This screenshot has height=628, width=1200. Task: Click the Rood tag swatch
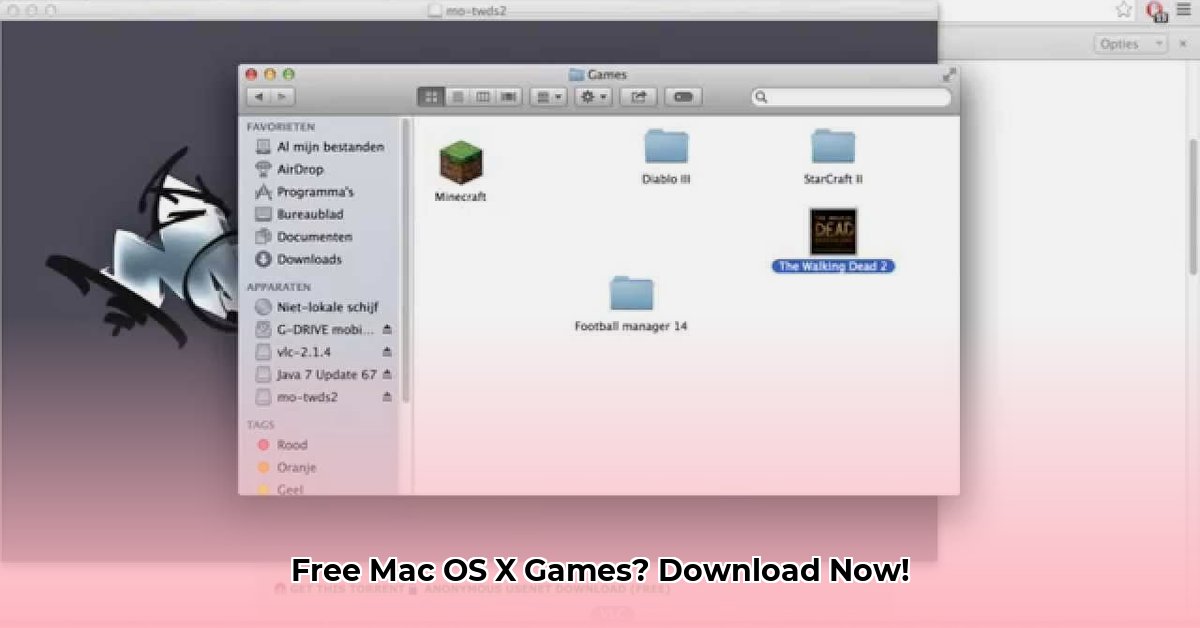(x=262, y=444)
